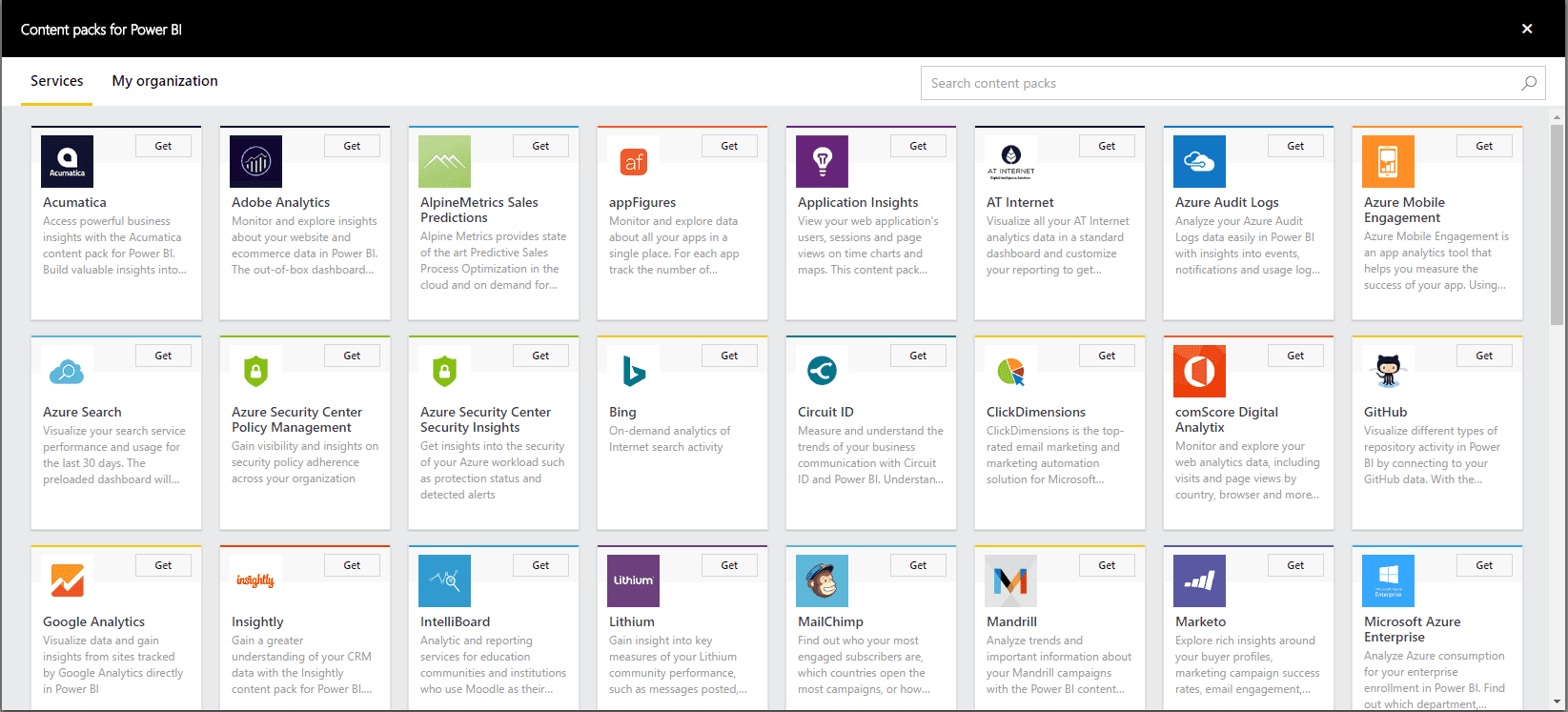
Task: Get the Insightly content pack
Action: [352, 565]
